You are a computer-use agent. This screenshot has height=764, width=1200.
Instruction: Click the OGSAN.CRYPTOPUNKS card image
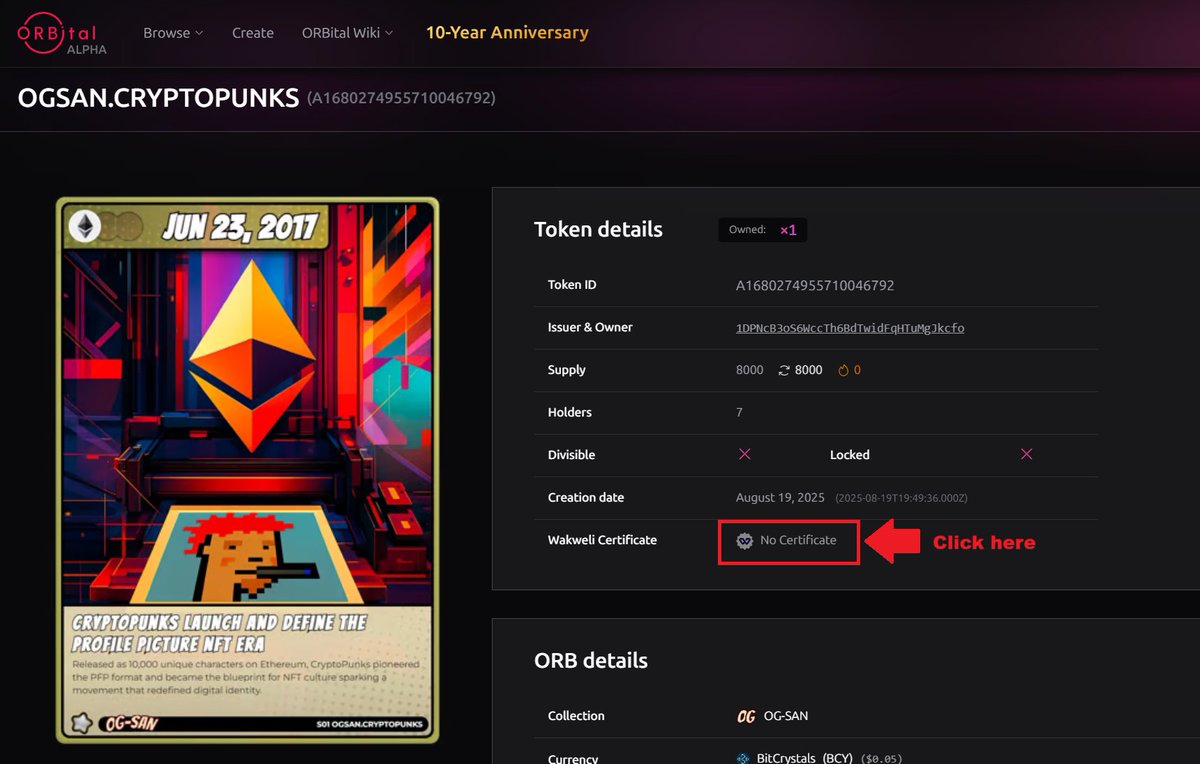tap(248, 470)
